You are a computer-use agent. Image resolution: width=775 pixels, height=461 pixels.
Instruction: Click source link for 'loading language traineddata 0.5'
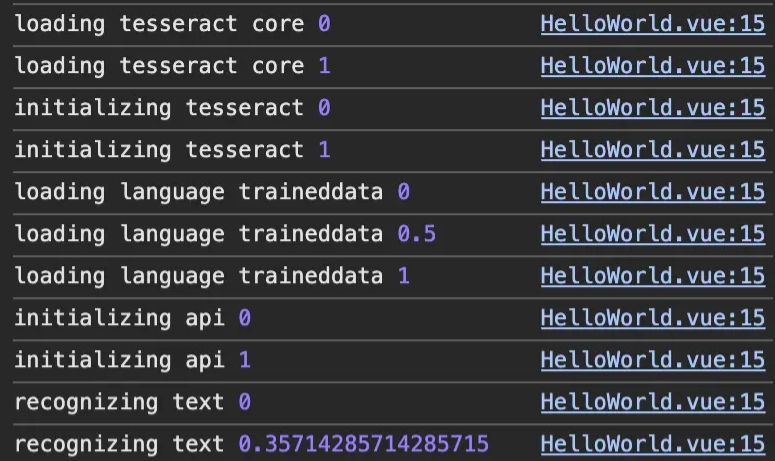pyautogui.click(x=653, y=234)
